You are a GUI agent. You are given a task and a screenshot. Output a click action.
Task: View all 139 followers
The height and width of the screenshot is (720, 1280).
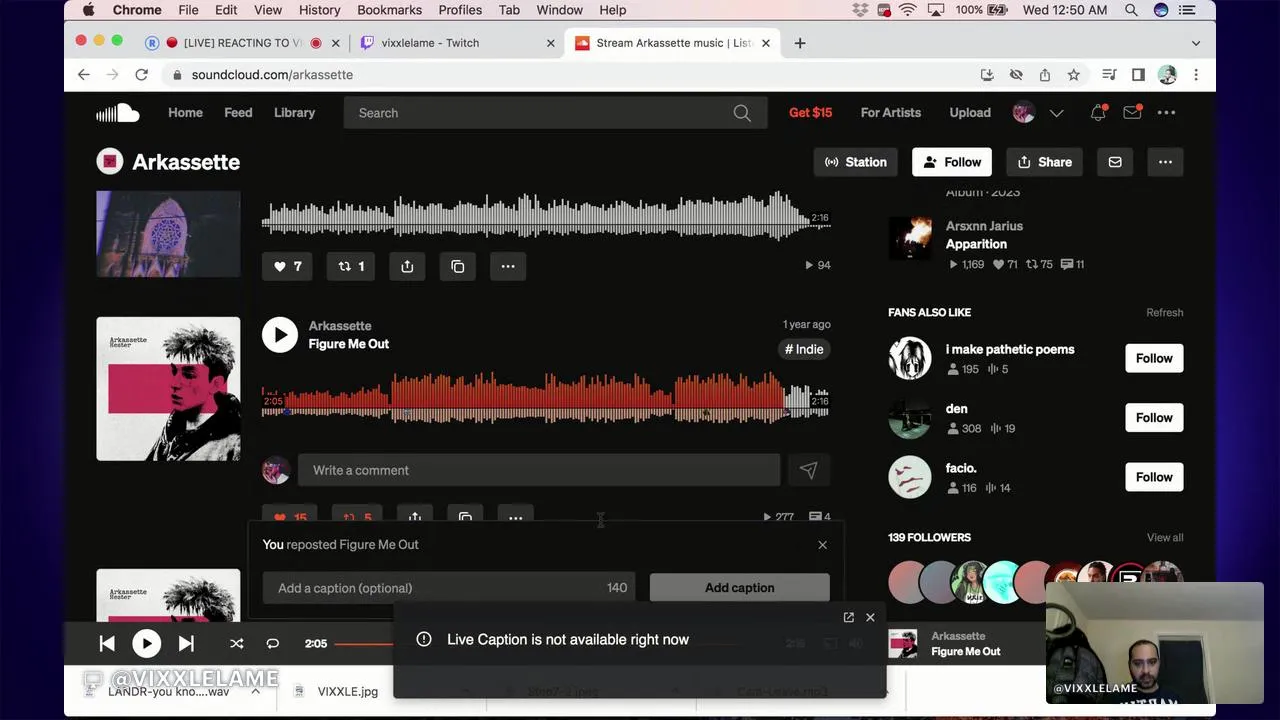point(1165,538)
